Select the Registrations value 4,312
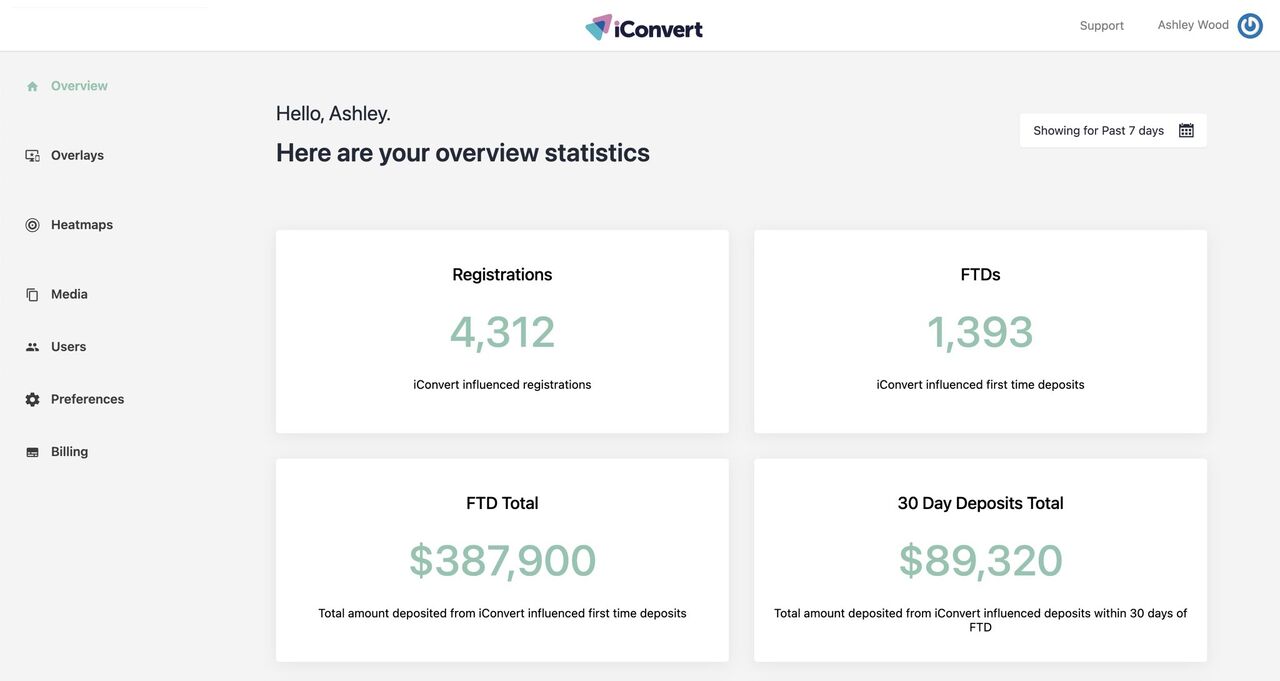1280x681 pixels. click(502, 332)
